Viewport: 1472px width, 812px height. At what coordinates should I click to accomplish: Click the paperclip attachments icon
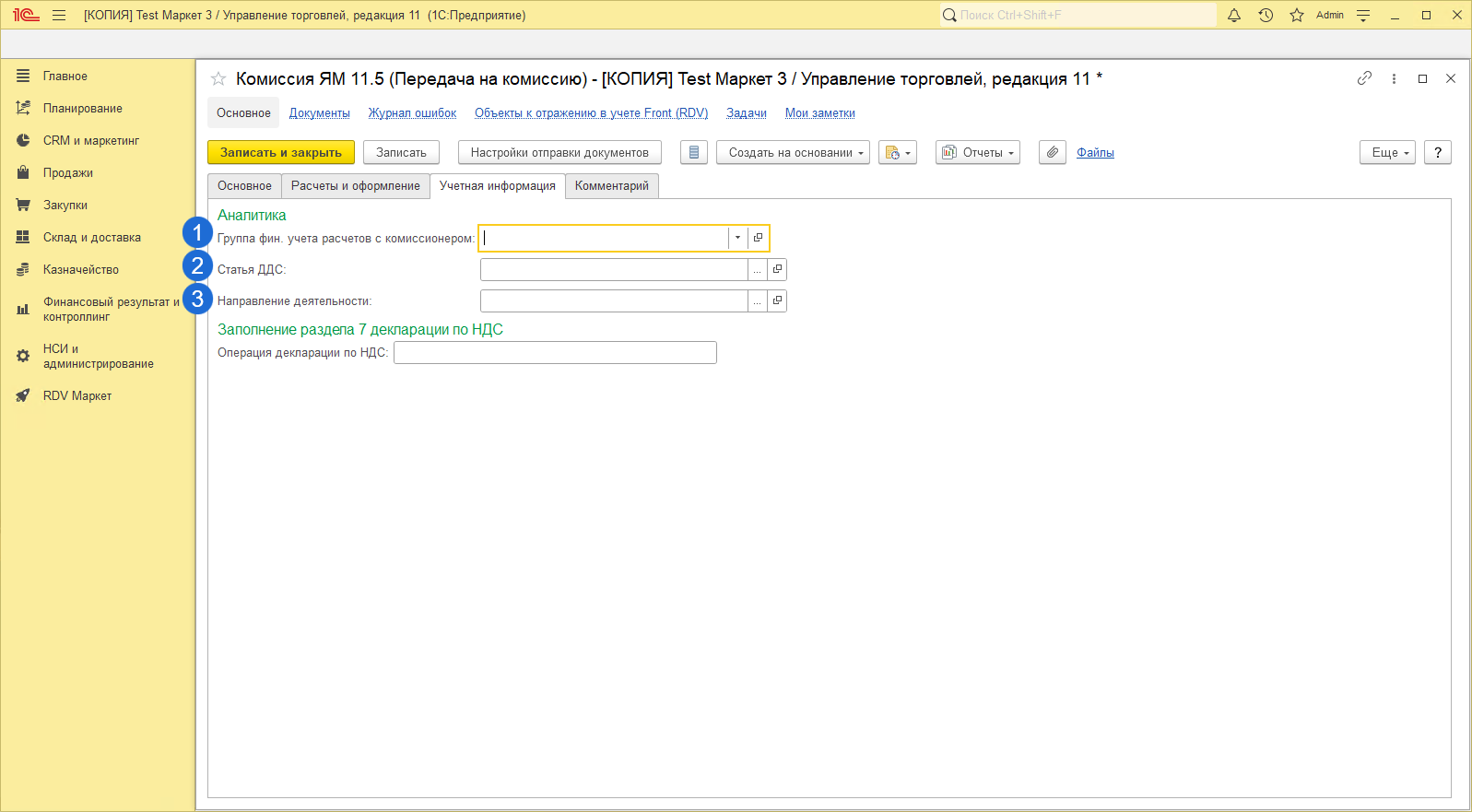[1053, 152]
